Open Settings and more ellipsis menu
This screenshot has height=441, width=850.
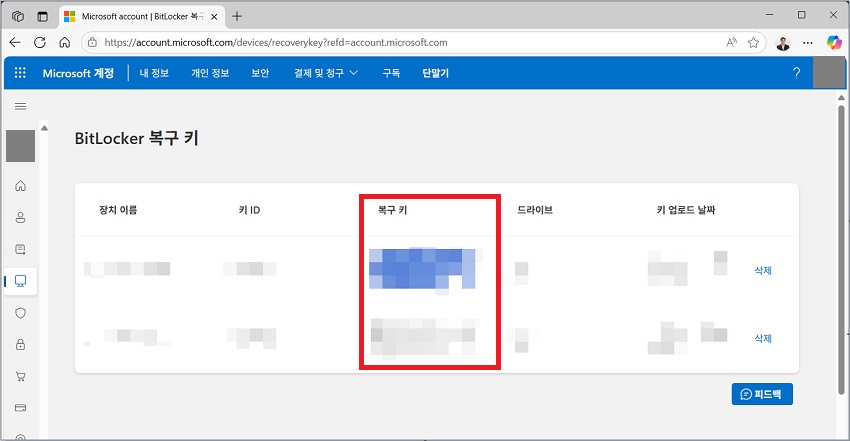pos(808,42)
